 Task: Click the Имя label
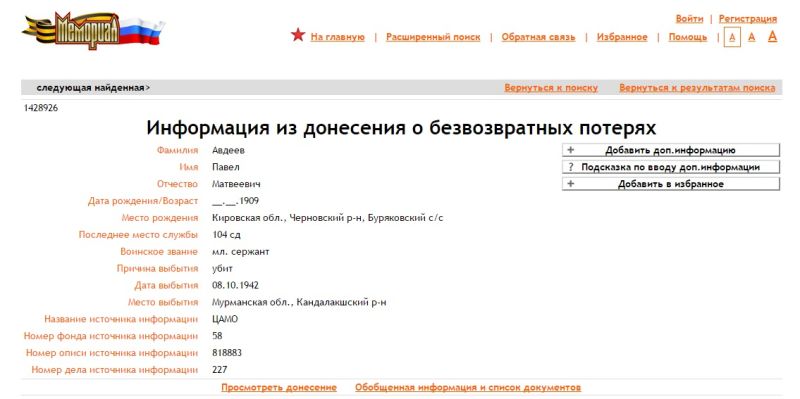pos(189,167)
